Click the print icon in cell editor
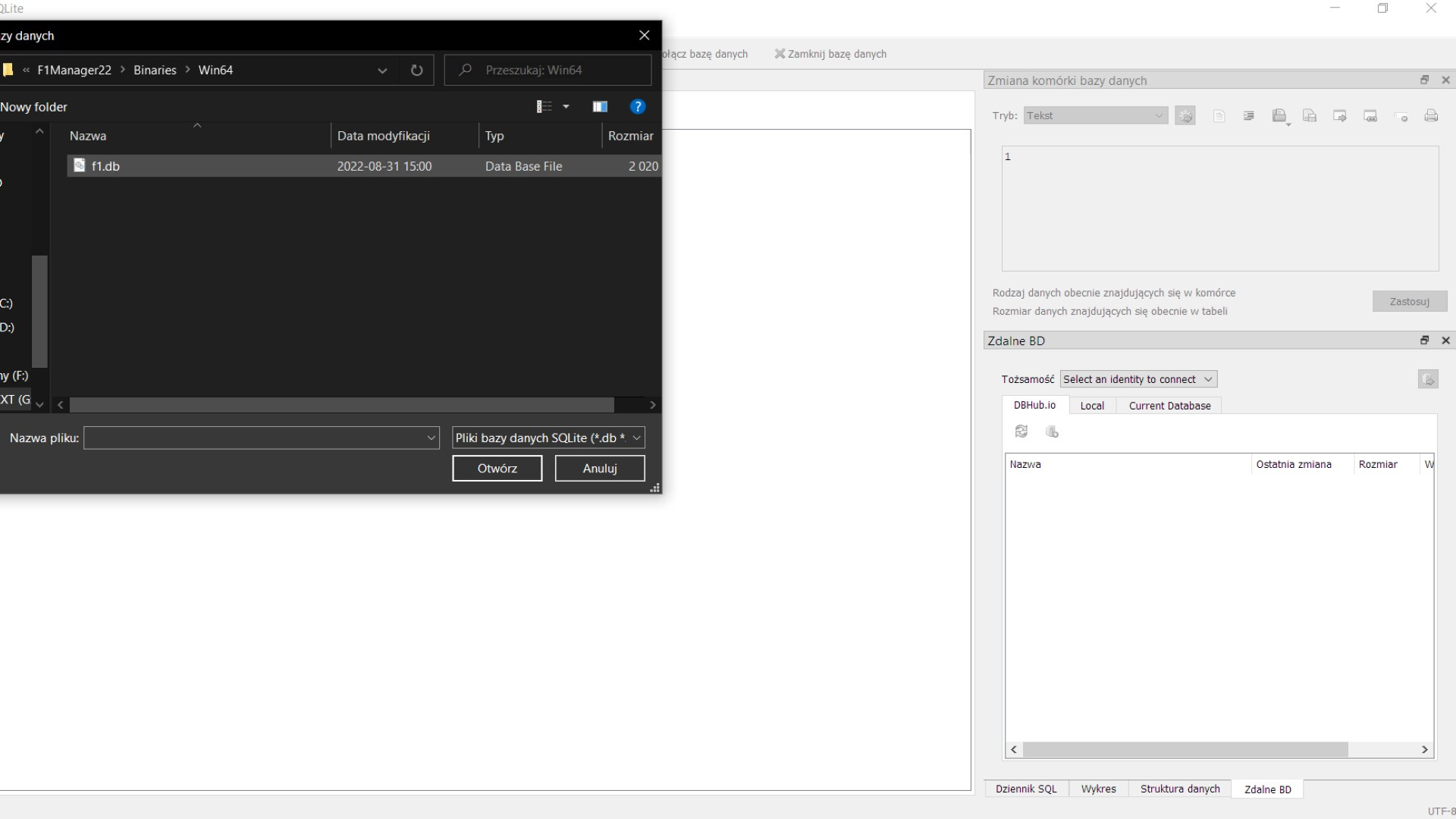Image resolution: width=1456 pixels, height=819 pixels. (x=1431, y=116)
